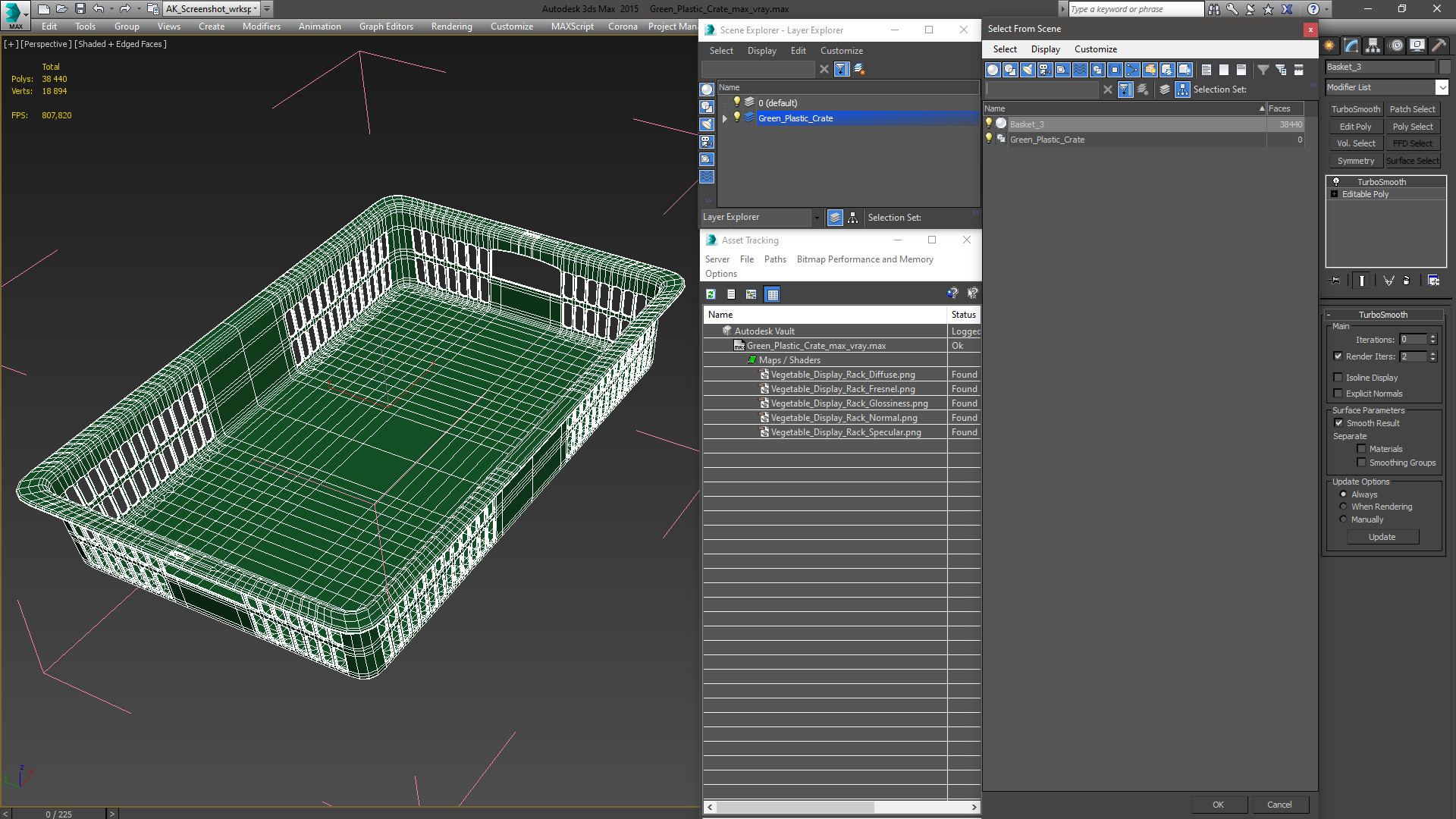The image size is (1456, 819).
Task: Open the Layer Explorer type dropdown
Action: pyautogui.click(x=817, y=218)
